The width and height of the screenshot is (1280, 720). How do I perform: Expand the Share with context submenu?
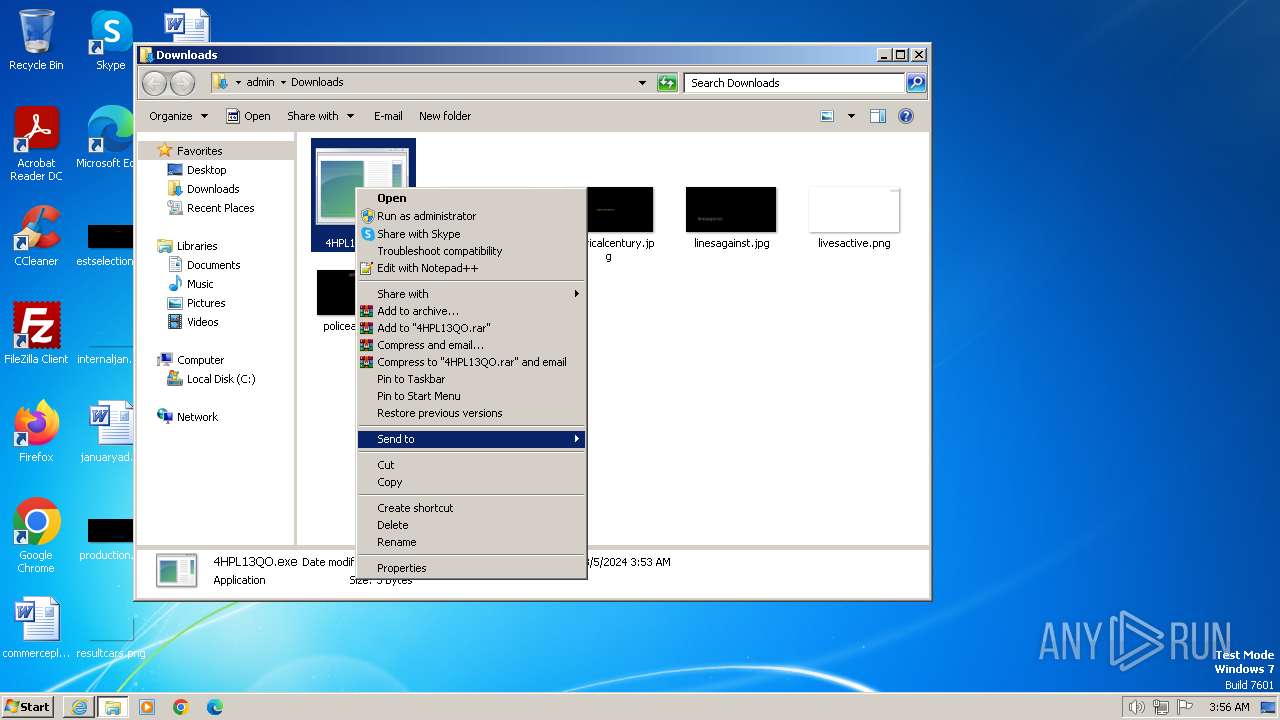(x=471, y=294)
